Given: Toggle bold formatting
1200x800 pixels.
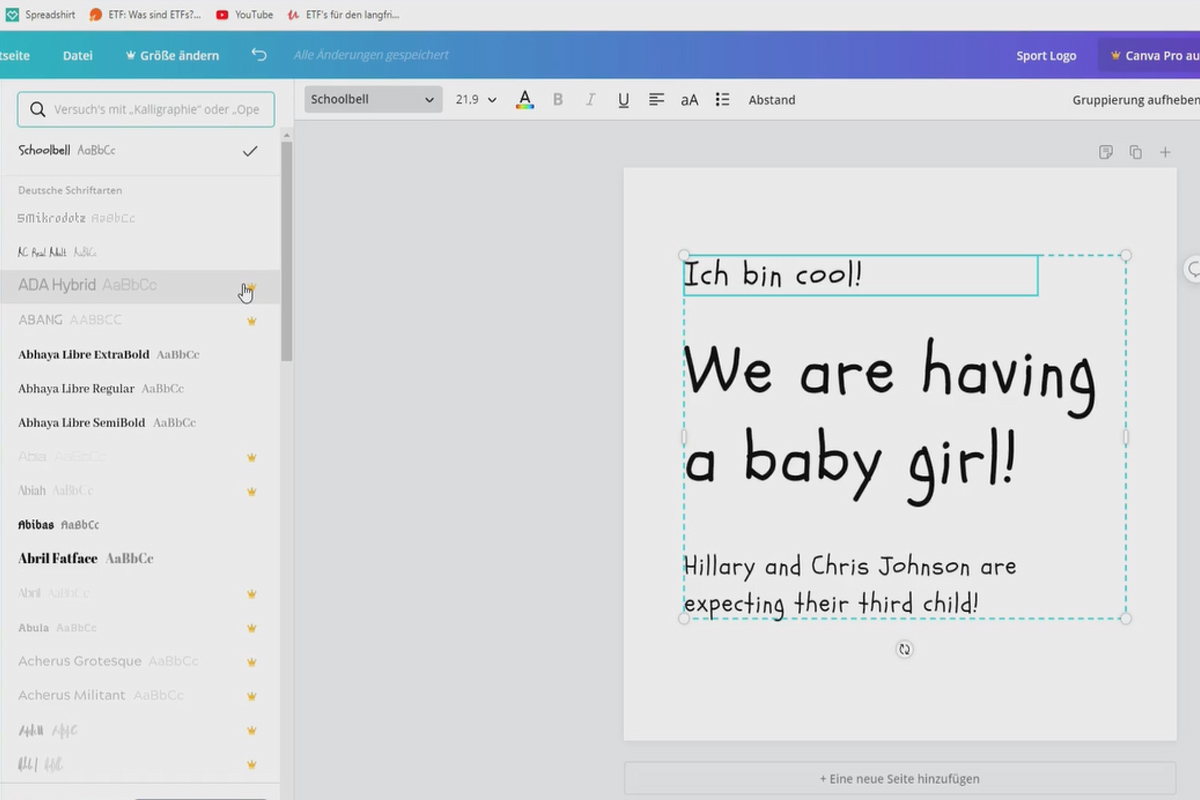Looking at the screenshot, I should tap(558, 100).
